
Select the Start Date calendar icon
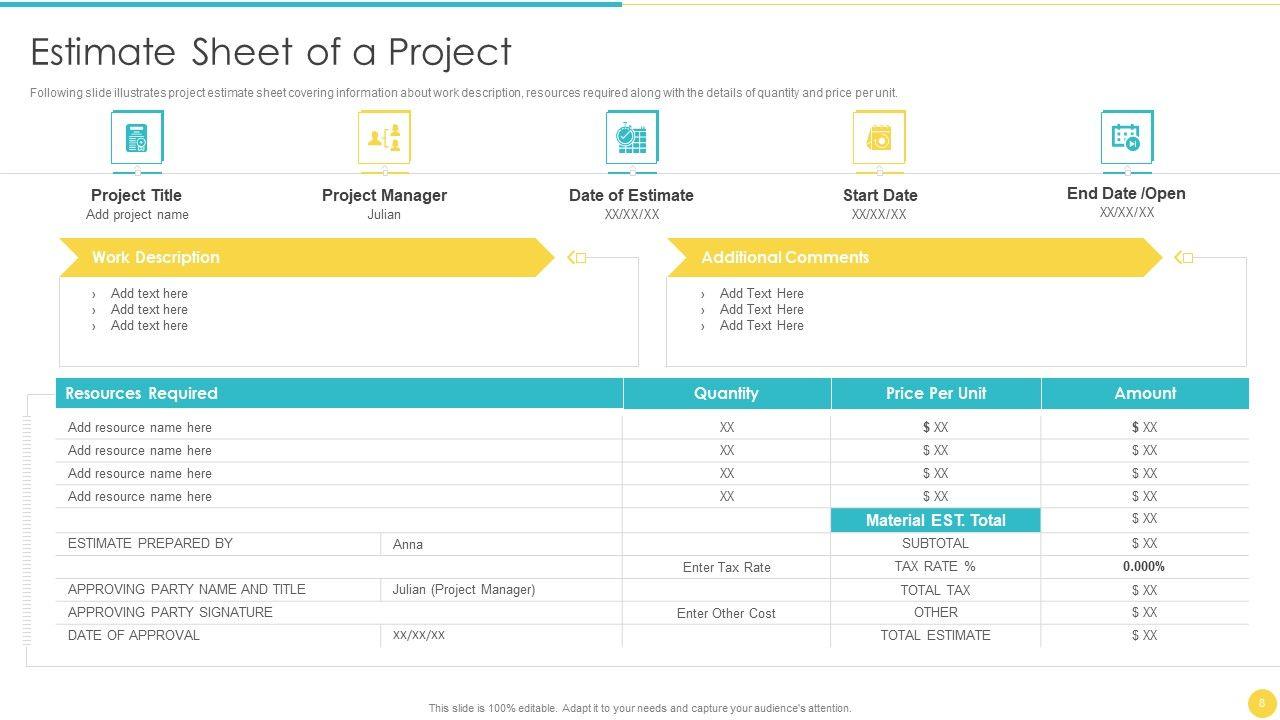tap(879, 137)
